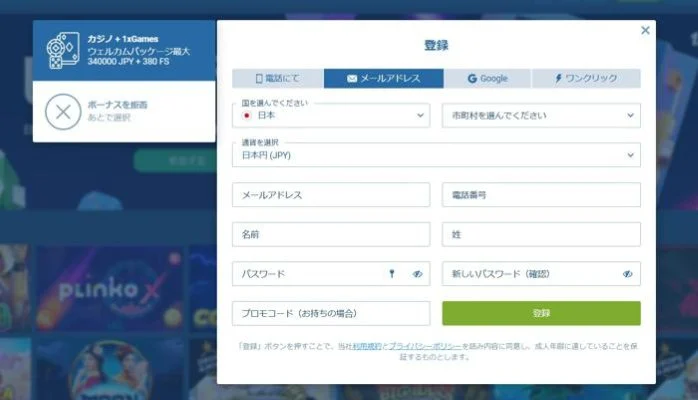Open the プライバシーポリシー privacy policy link
The image size is (698, 400).
425,346
